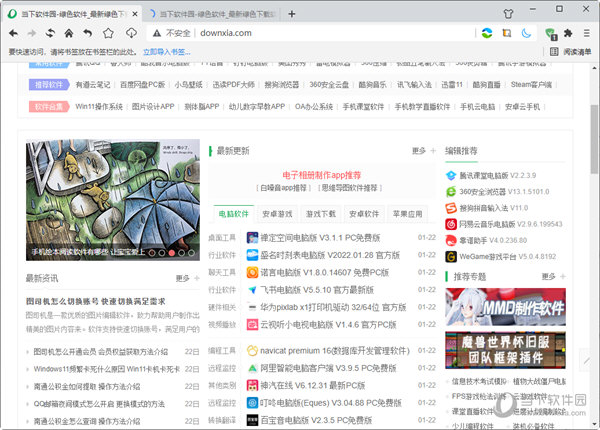Open a new tab with the plus button
Viewport: 600px width, 430px height.
[x=292, y=14]
